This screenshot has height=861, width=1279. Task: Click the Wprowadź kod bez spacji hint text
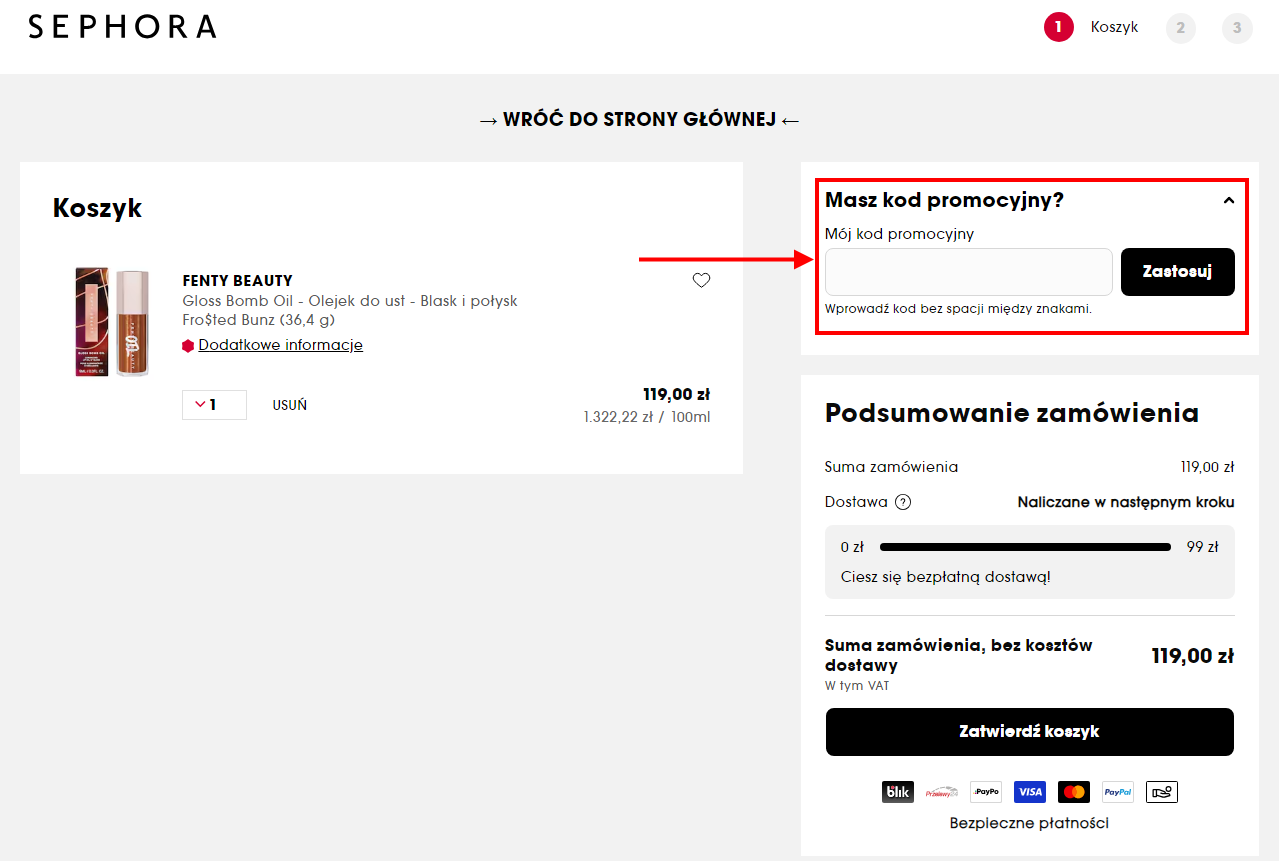pos(958,309)
